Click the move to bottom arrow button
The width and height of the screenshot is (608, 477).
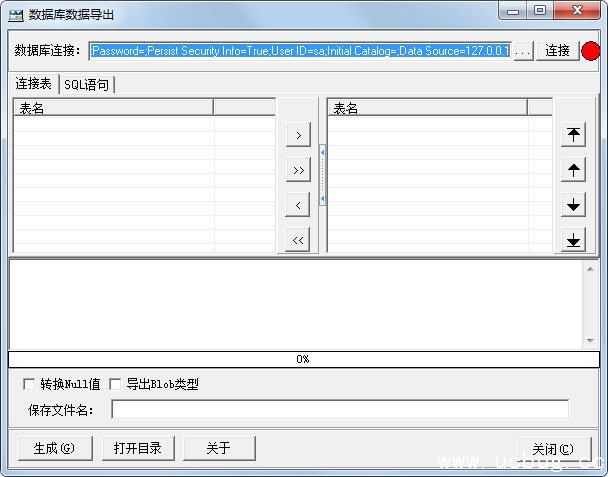pos(574,240)
